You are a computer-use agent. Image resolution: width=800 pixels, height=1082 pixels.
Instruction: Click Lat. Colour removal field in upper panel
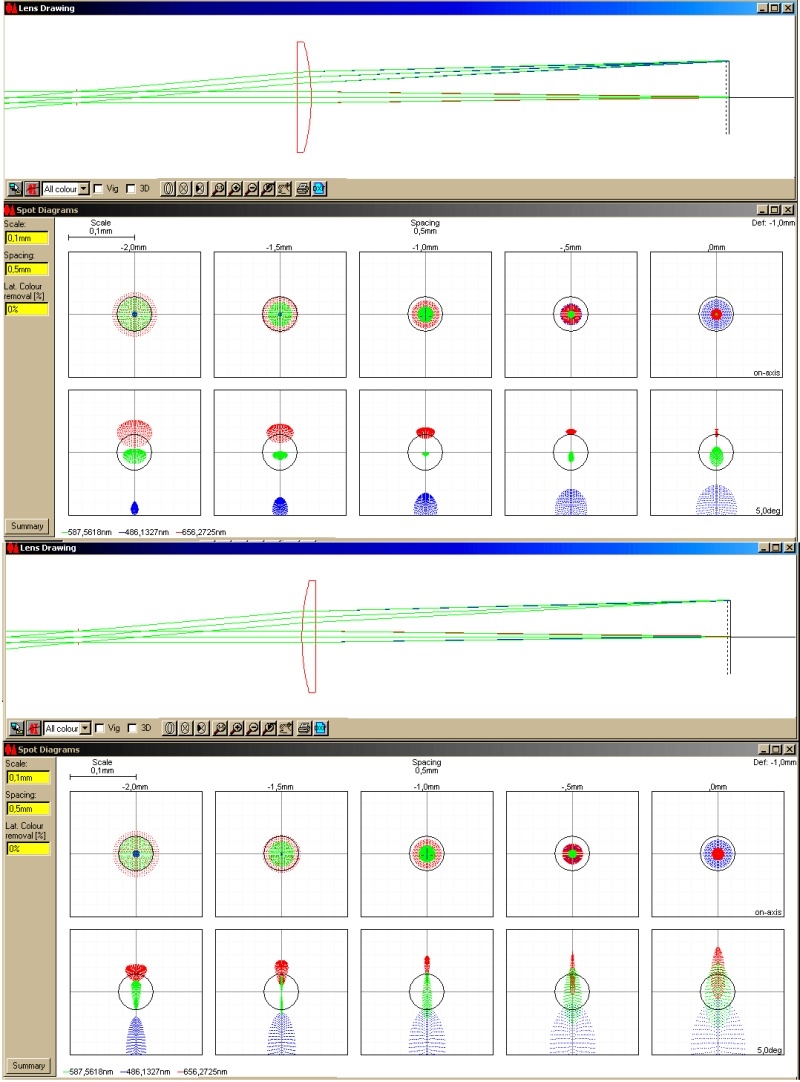[26, 309]
